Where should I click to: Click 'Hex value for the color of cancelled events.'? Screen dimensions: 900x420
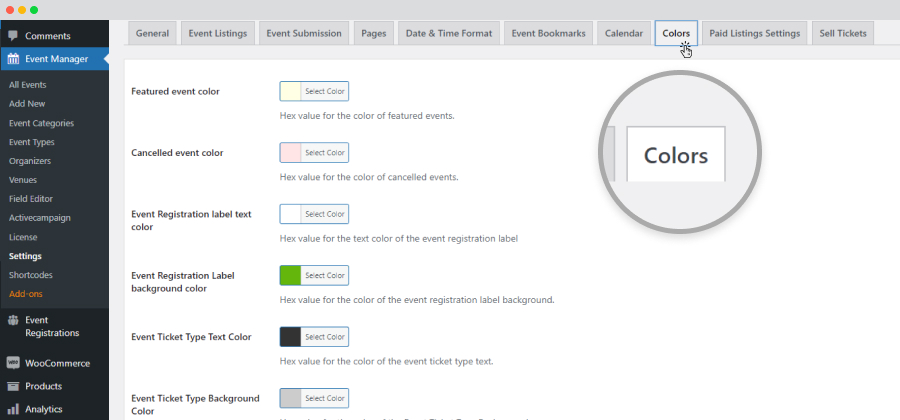[x=369, y=177]
